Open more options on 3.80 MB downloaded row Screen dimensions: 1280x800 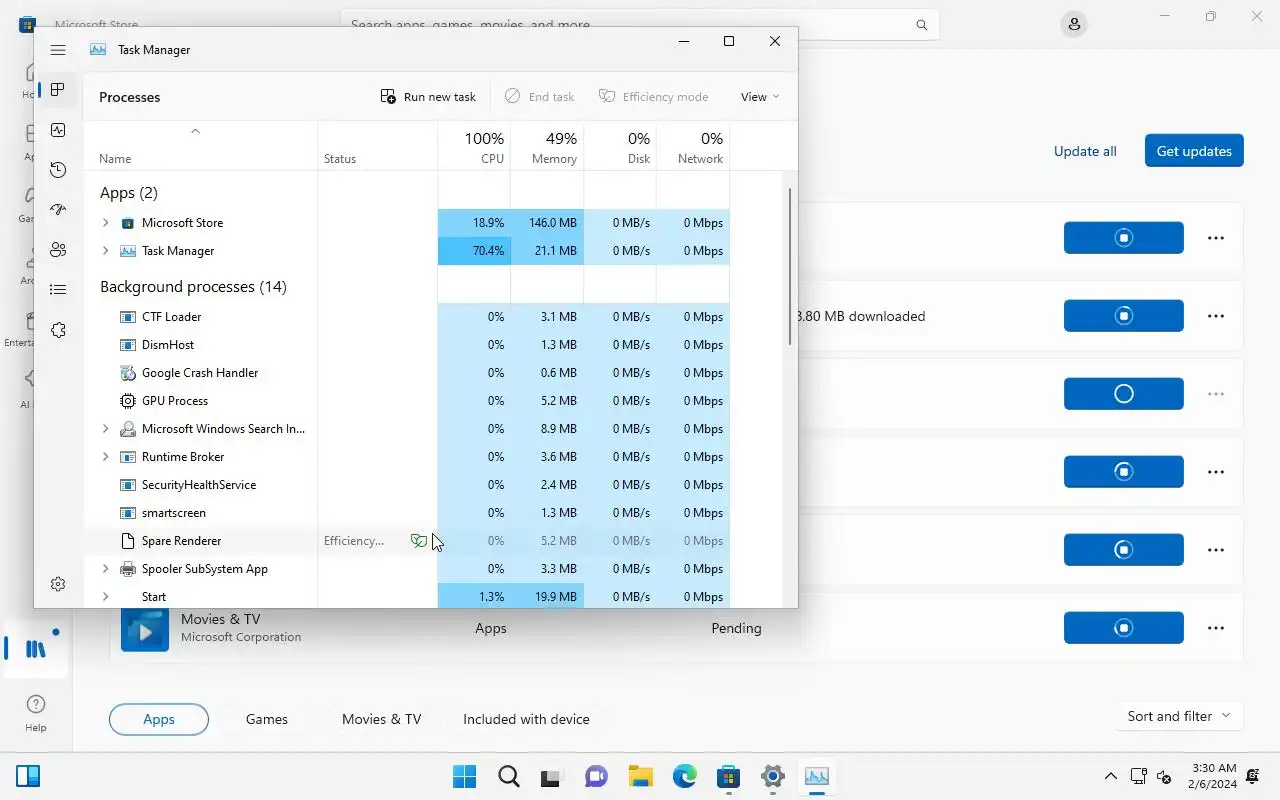pyautogui.click(x=1216, y=316)
